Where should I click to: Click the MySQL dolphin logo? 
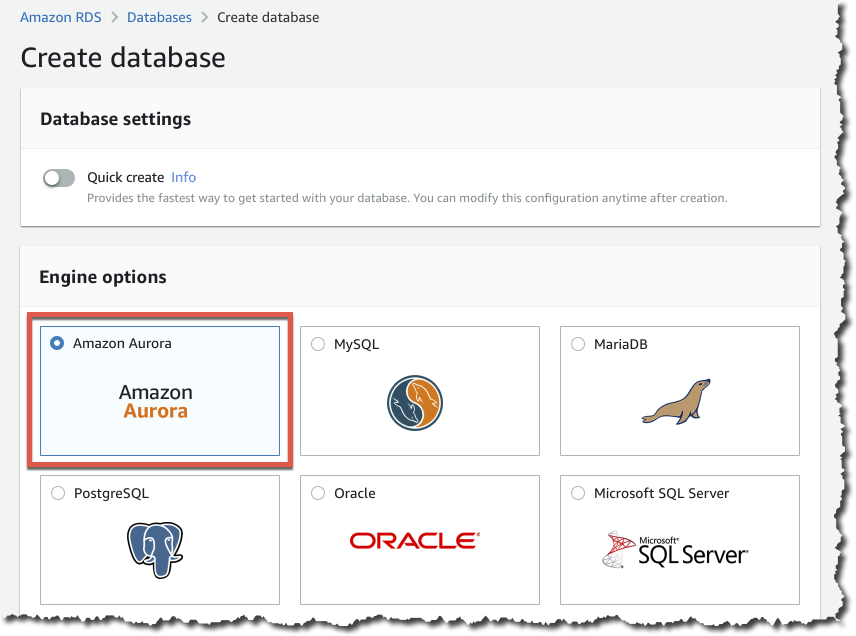[415, 402]
